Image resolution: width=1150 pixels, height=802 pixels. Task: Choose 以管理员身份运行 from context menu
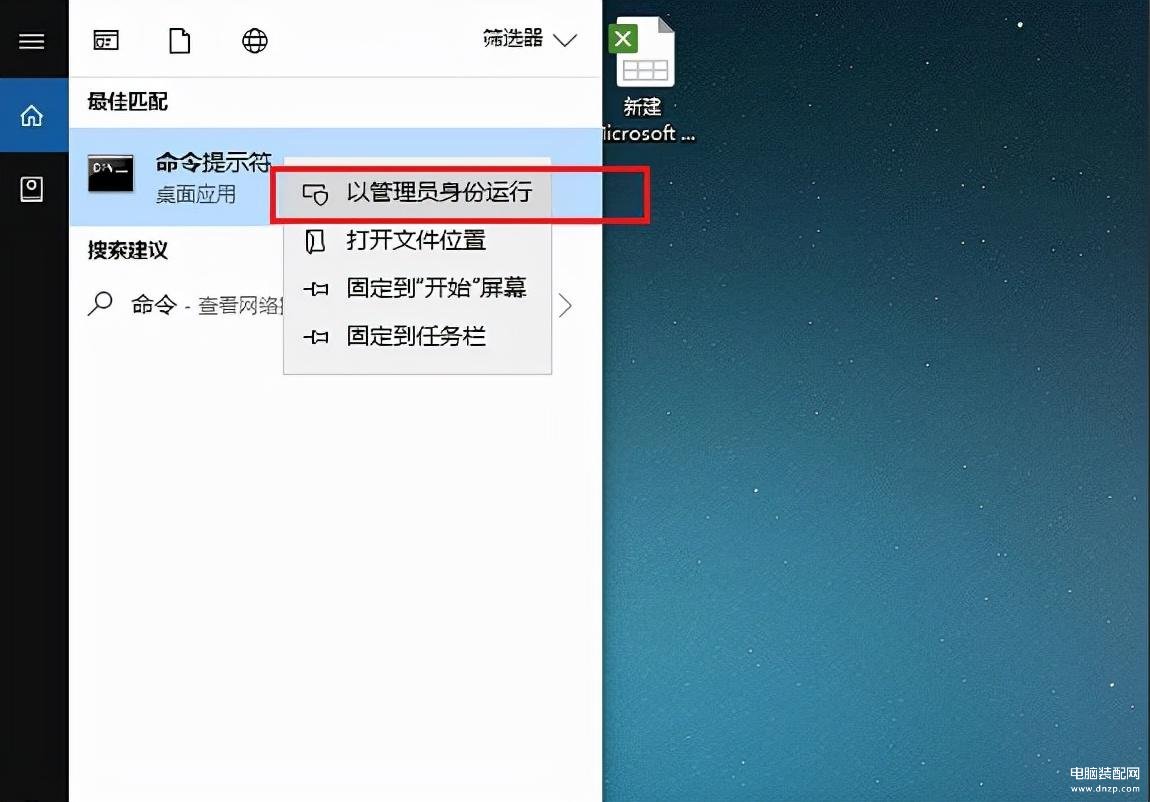point(417,193)
